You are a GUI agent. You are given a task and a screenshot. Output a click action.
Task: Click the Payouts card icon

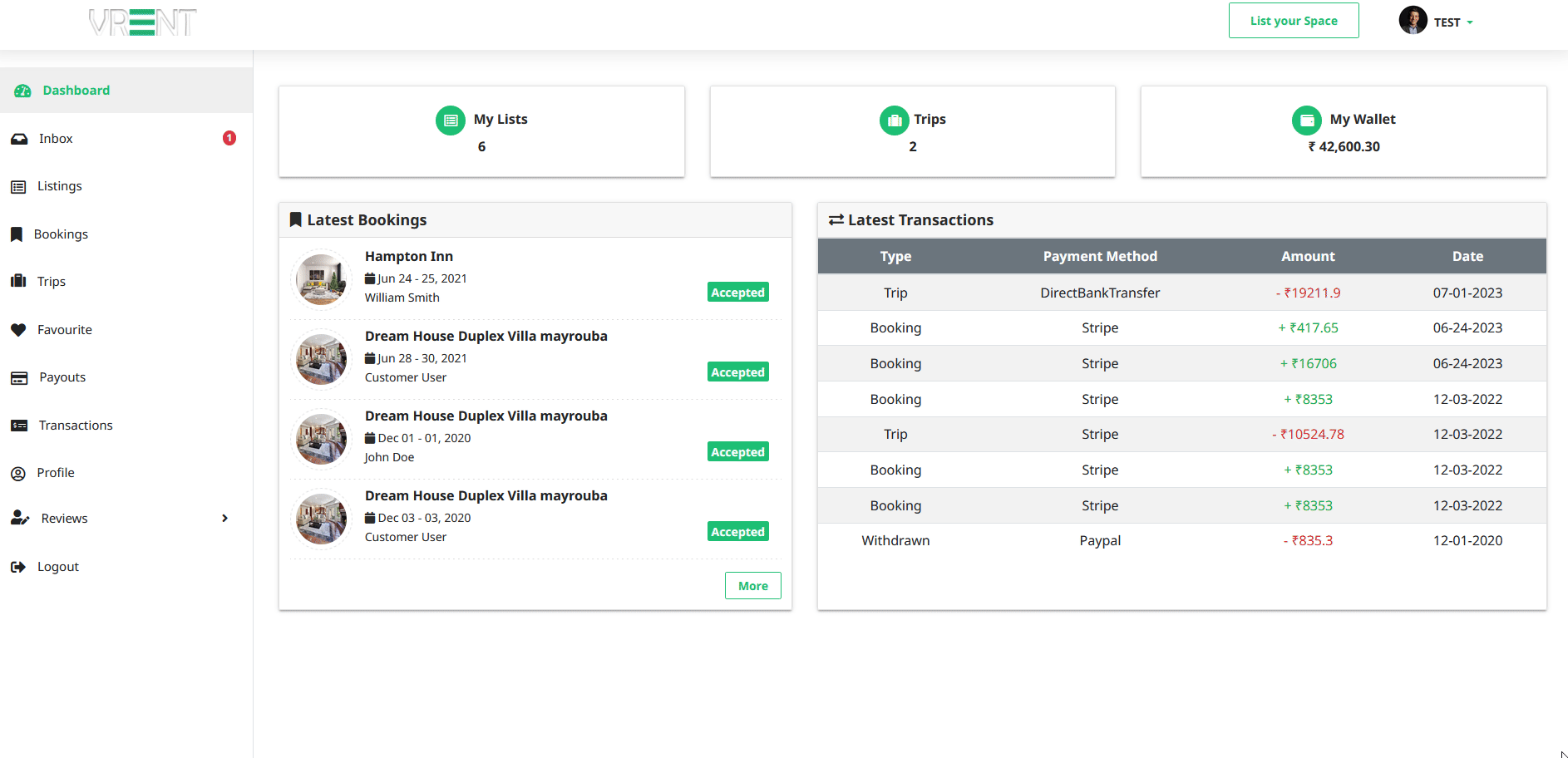19,378
